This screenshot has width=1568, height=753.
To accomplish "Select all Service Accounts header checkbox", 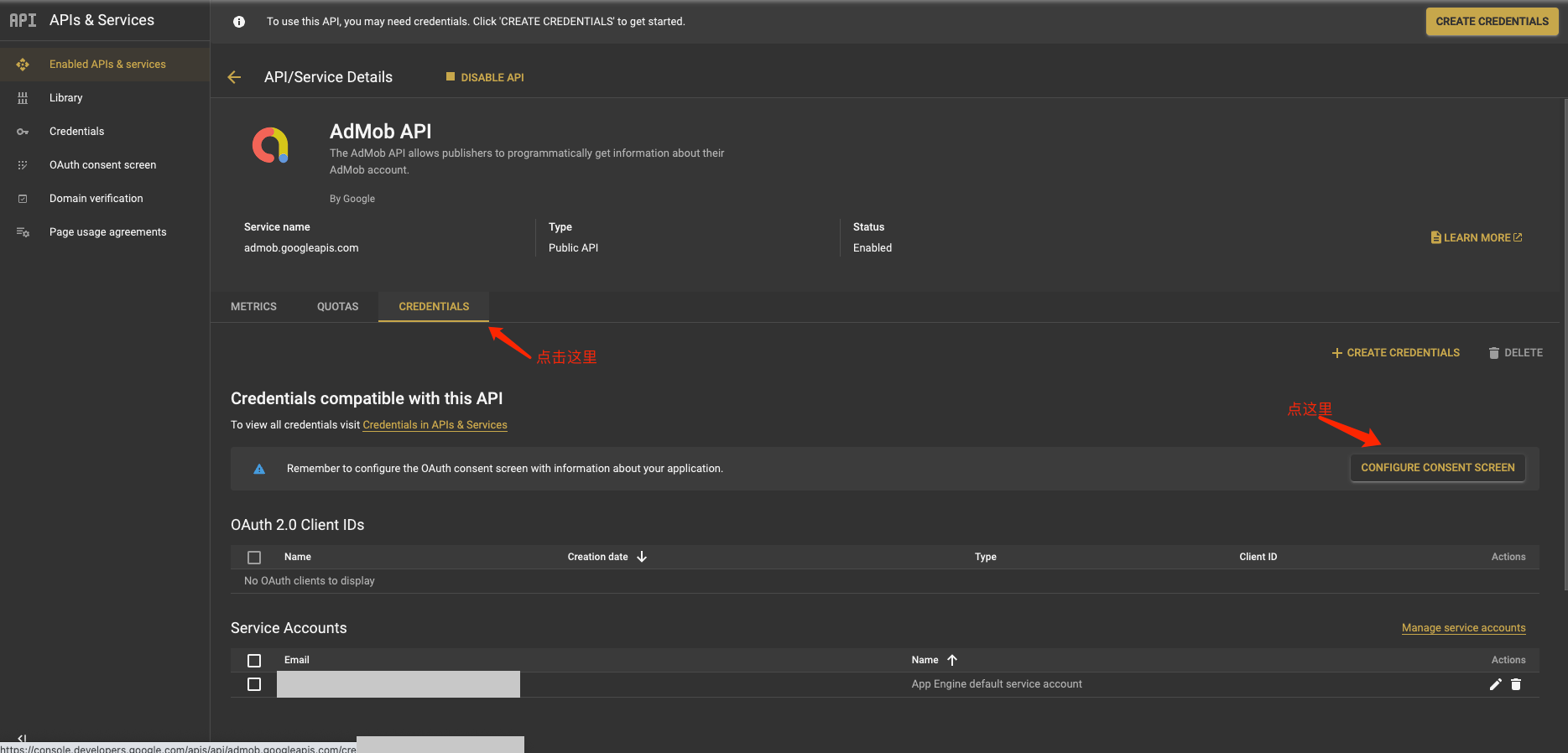I will (254, 661).
